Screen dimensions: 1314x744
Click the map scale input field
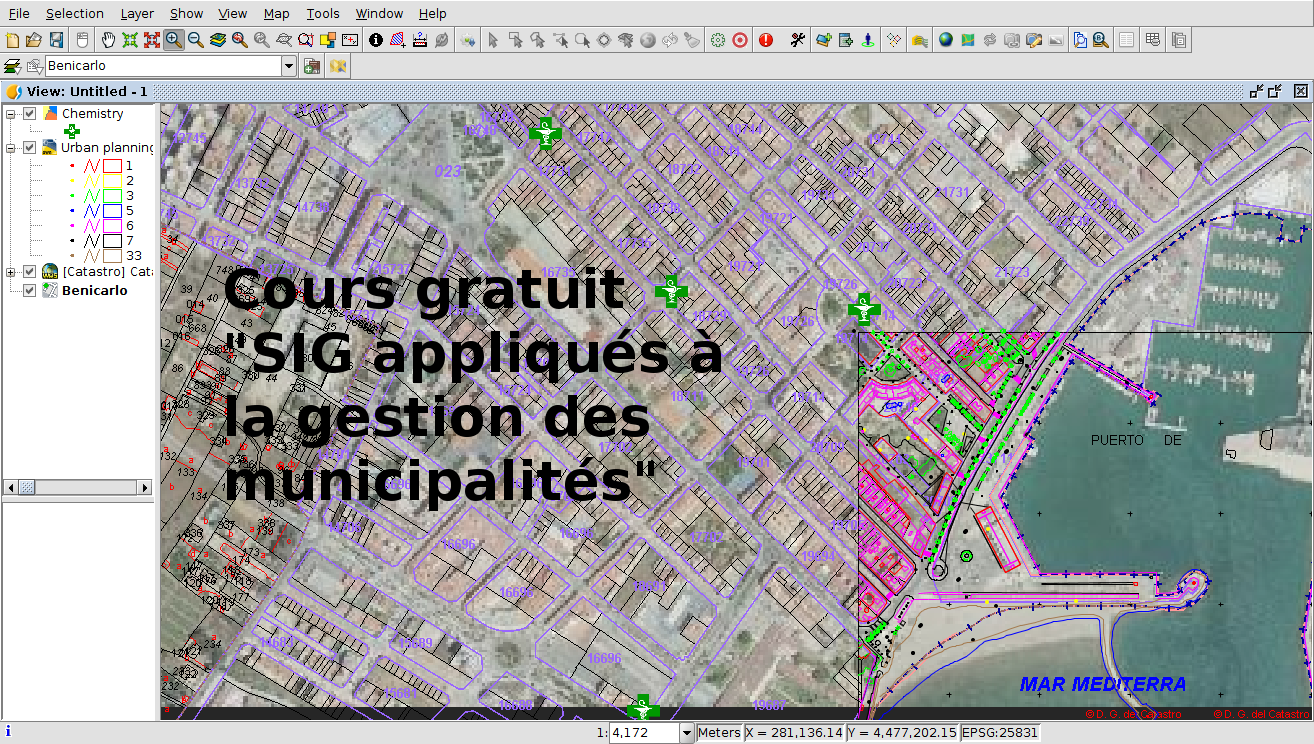(x=644, y=733)
